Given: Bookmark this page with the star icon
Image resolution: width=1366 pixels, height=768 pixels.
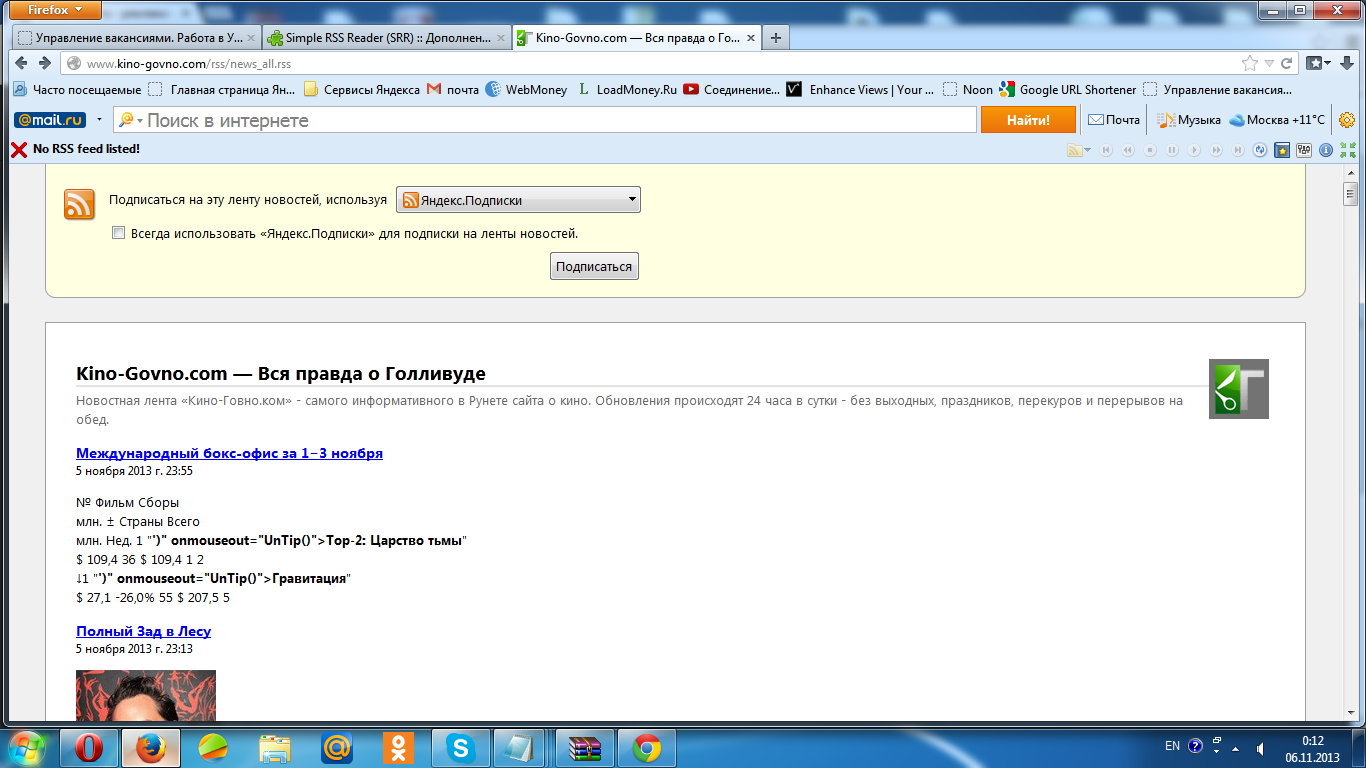Looking at the screenshot, I should point(1250,63).
